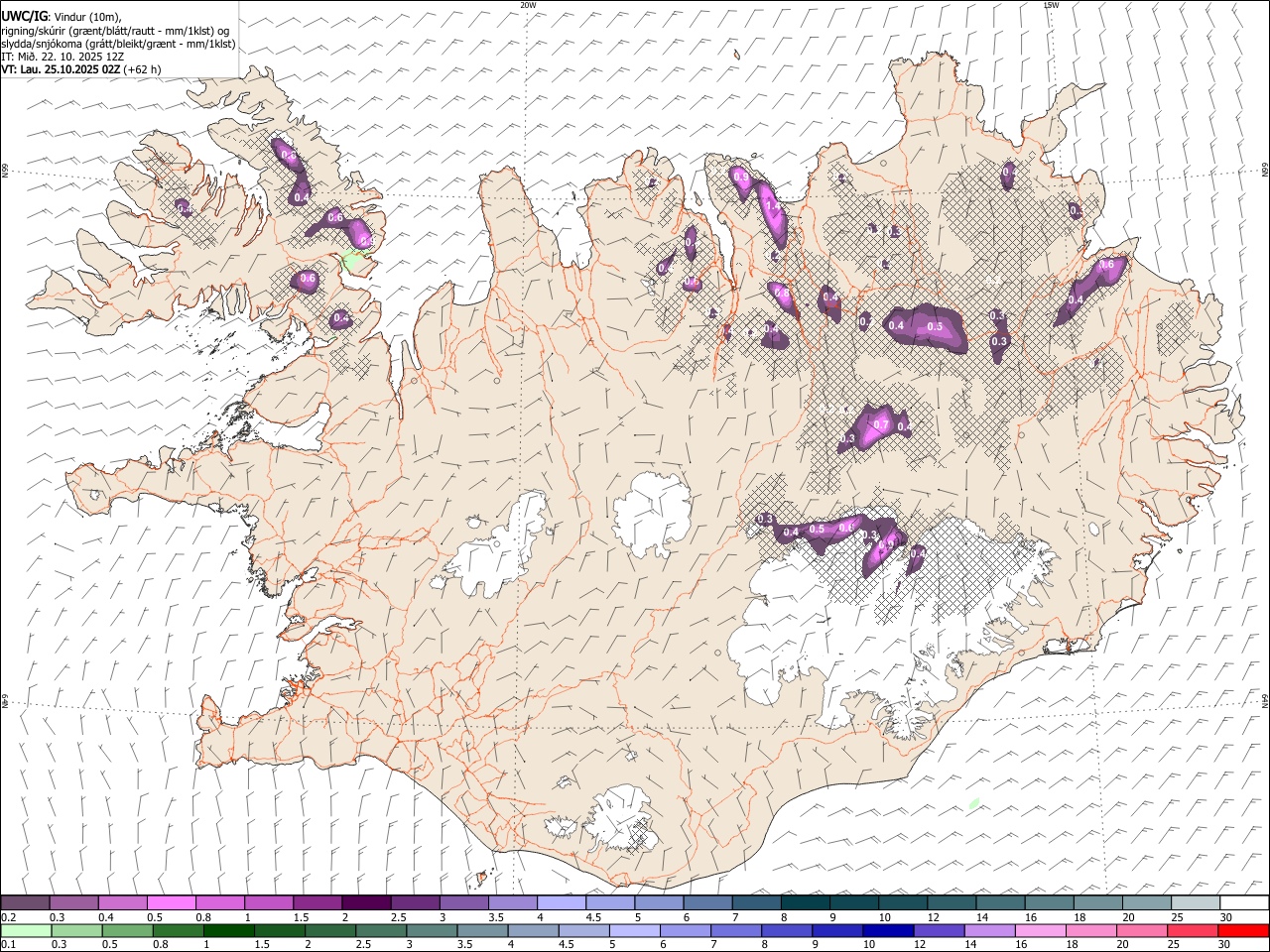Click the 'VT: Lau. 25.10.2025 02Z' valid time
This screenshot has height=952, width=1270.
[x=61, y=69]
